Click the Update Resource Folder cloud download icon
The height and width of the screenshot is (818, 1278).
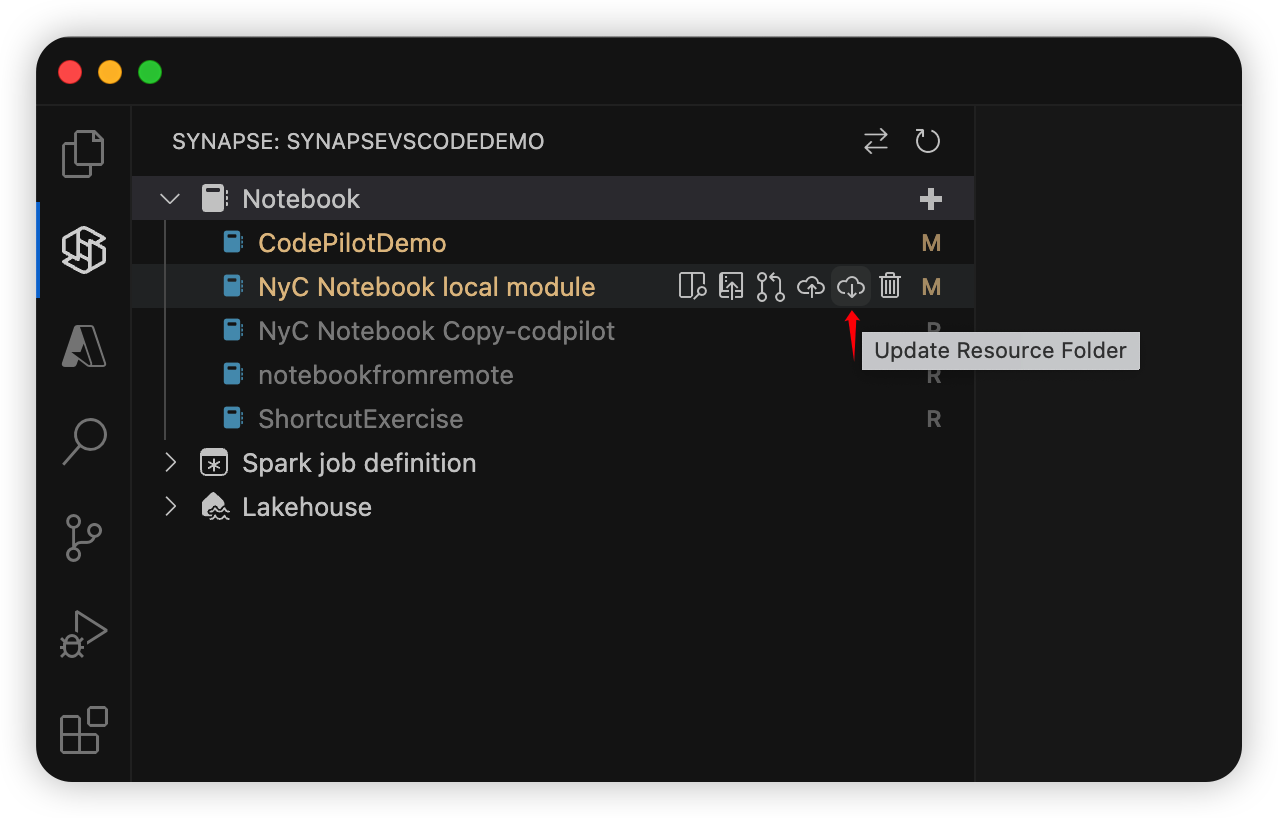click(x=850, y=287)
